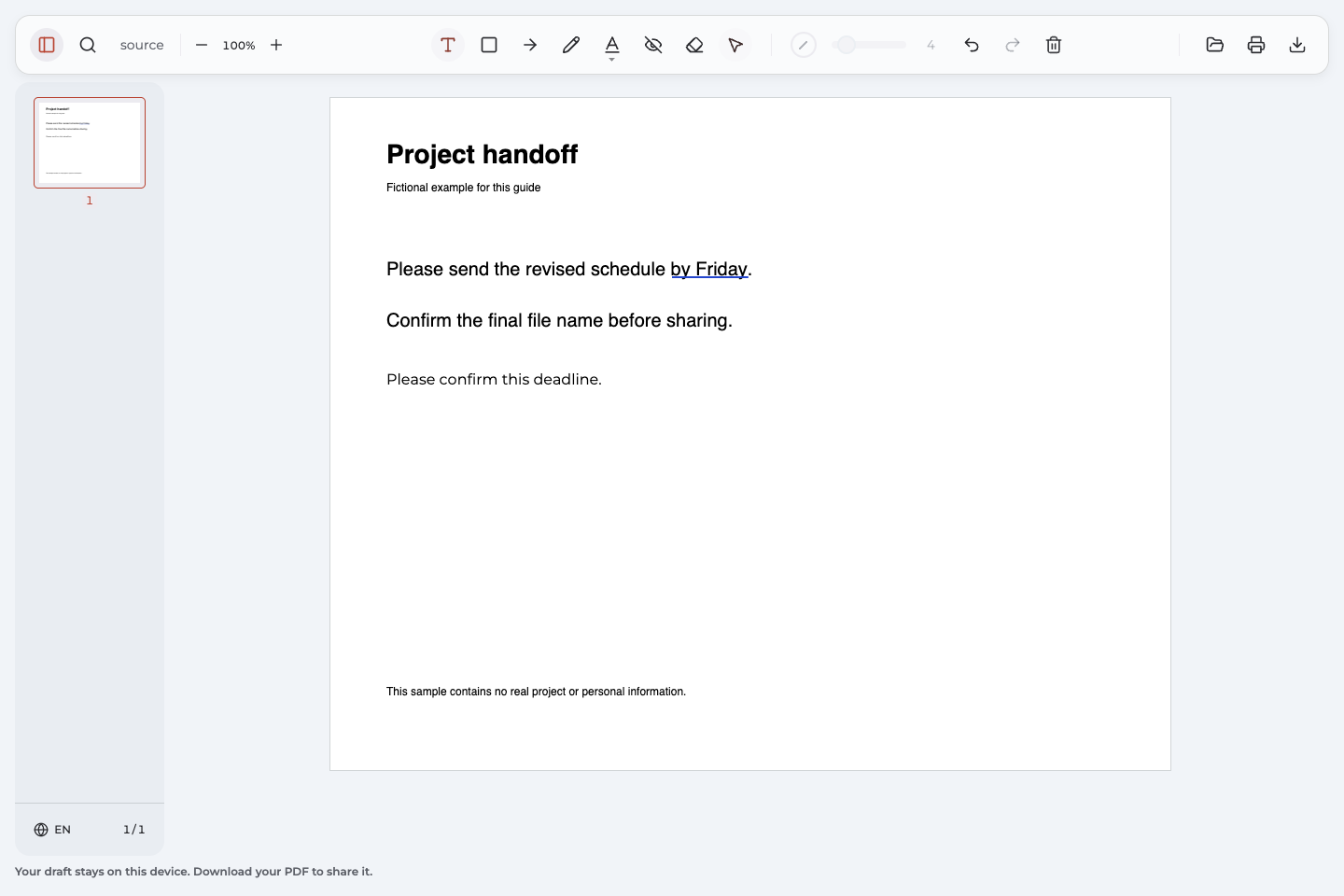Undo the last action
The image size is (1344, 896).
pyautogui.click(x=972, y=45)
